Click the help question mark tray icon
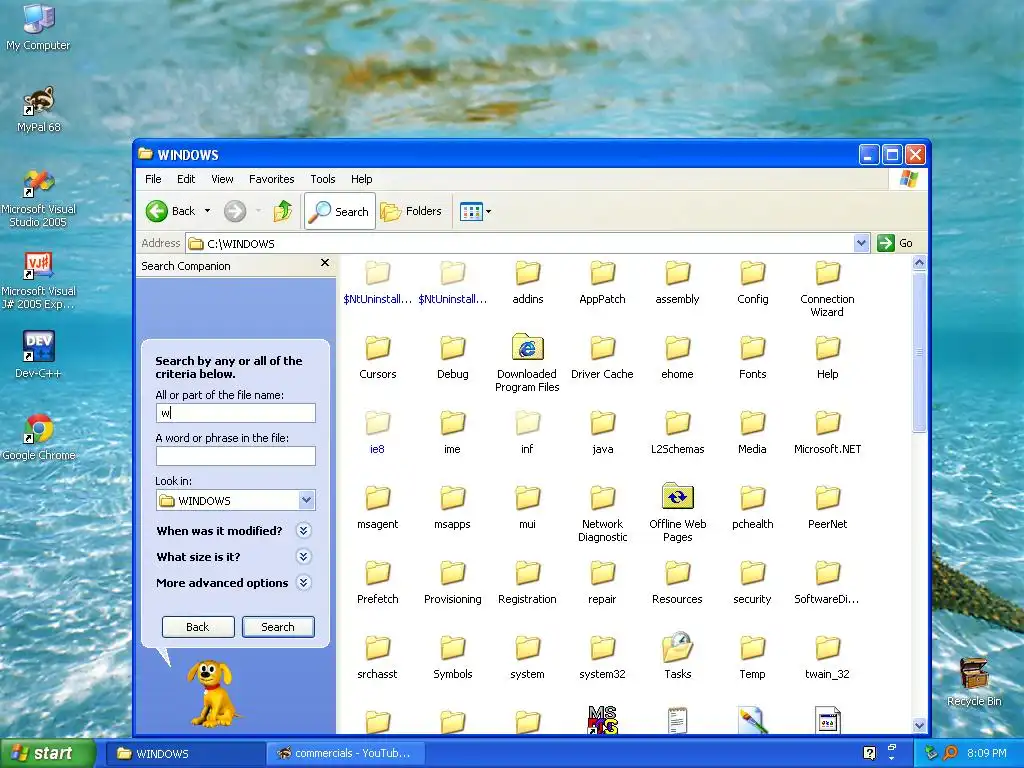This screenshot has height=768, width=1024. [x=869, y=753]
